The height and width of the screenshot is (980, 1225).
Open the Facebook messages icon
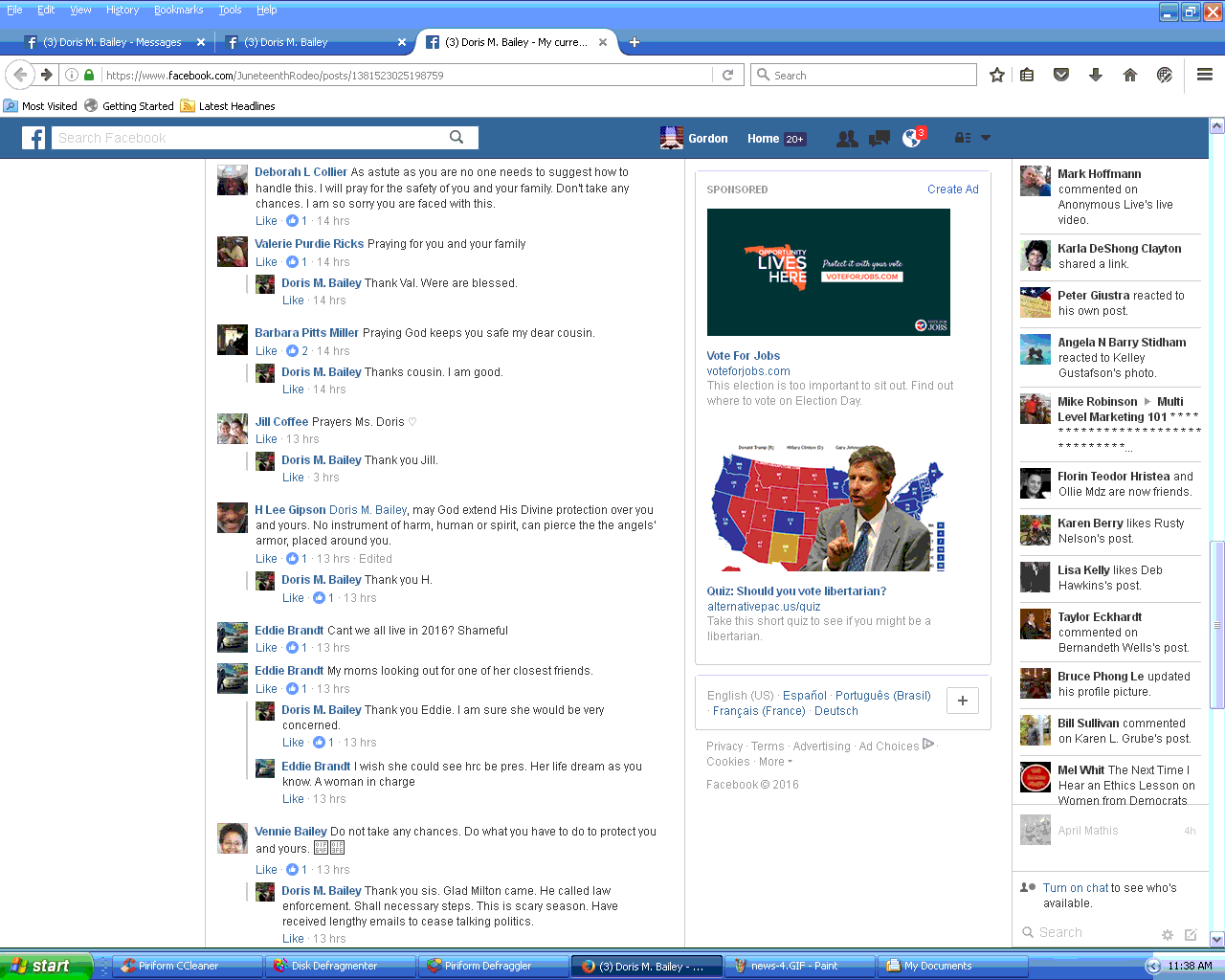click(879, 139)
